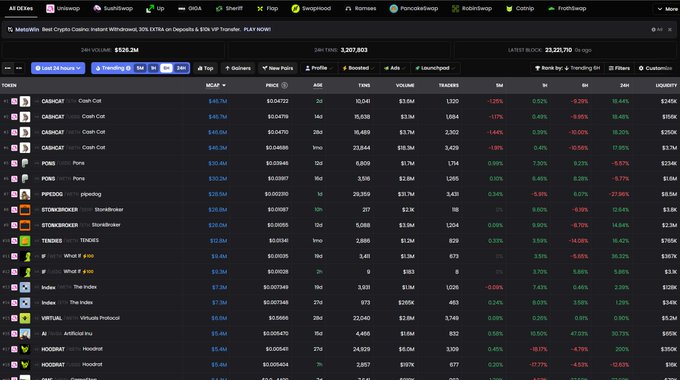Screen dimensions: 680x380
Task: Set Trending timeframe to 5M
Action: [140, 68]
